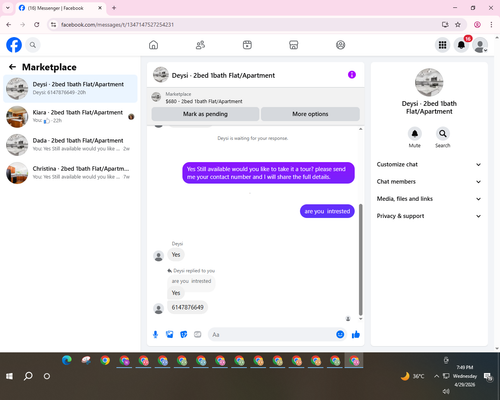
Task: Open the GIF picker icon
Action: pos(198,334)
